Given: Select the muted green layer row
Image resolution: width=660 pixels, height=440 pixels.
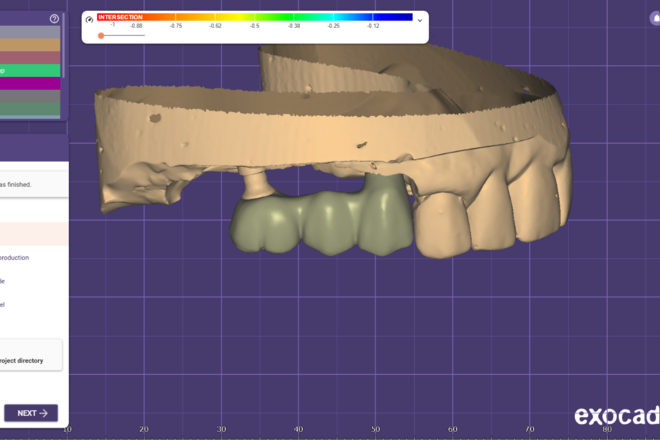Looking at the screenshot, I should [x=30, y=109].
